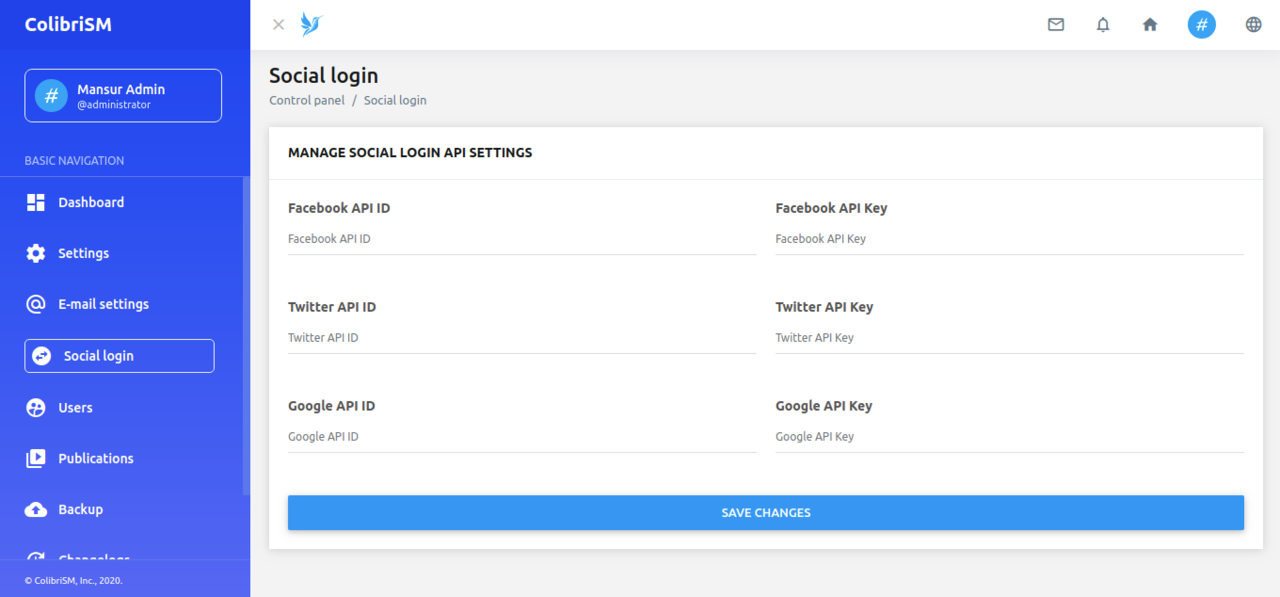This screenshot has width=1280, height=597.
Task: Click the Save Changes button
Action: (766, 513)
